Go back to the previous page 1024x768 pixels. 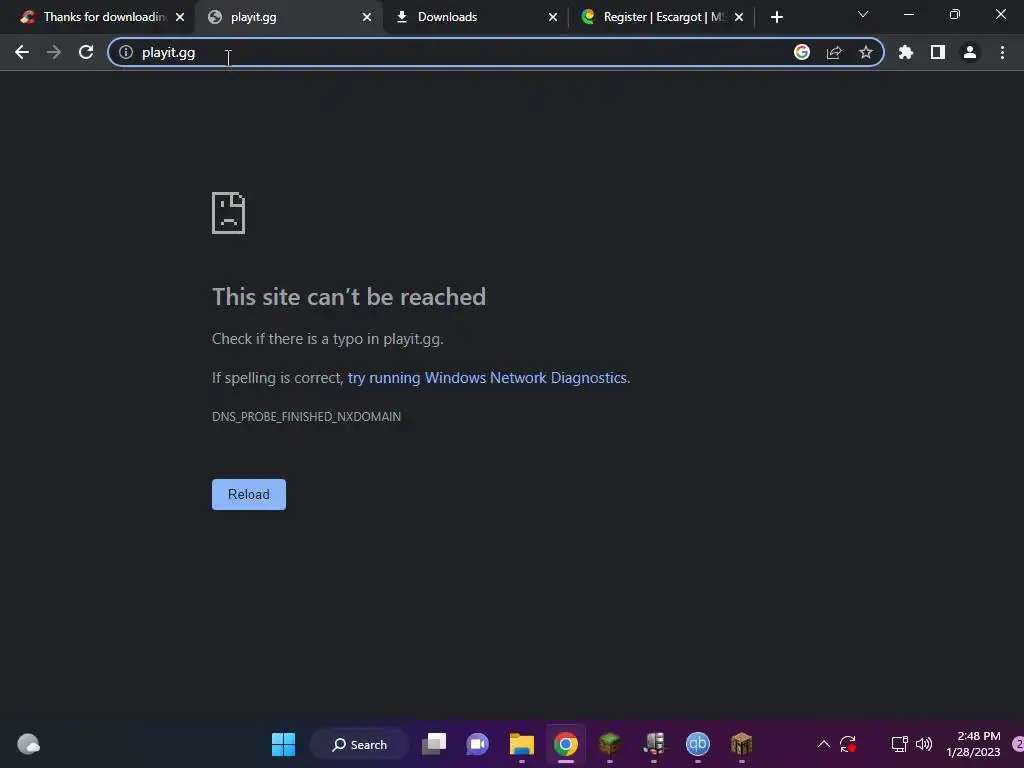tap(22, 52)
